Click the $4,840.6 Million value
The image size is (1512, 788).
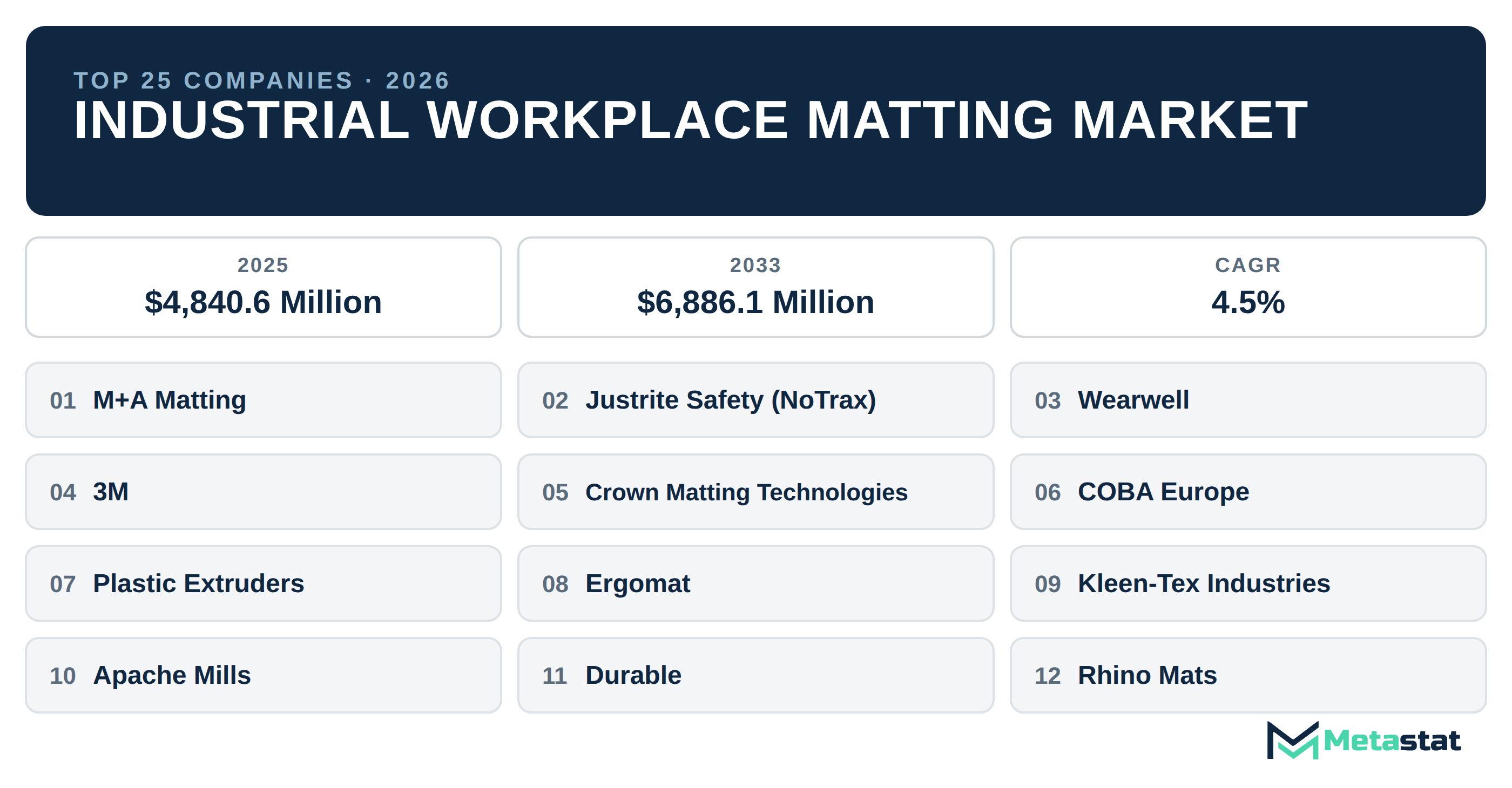(264, 302)
